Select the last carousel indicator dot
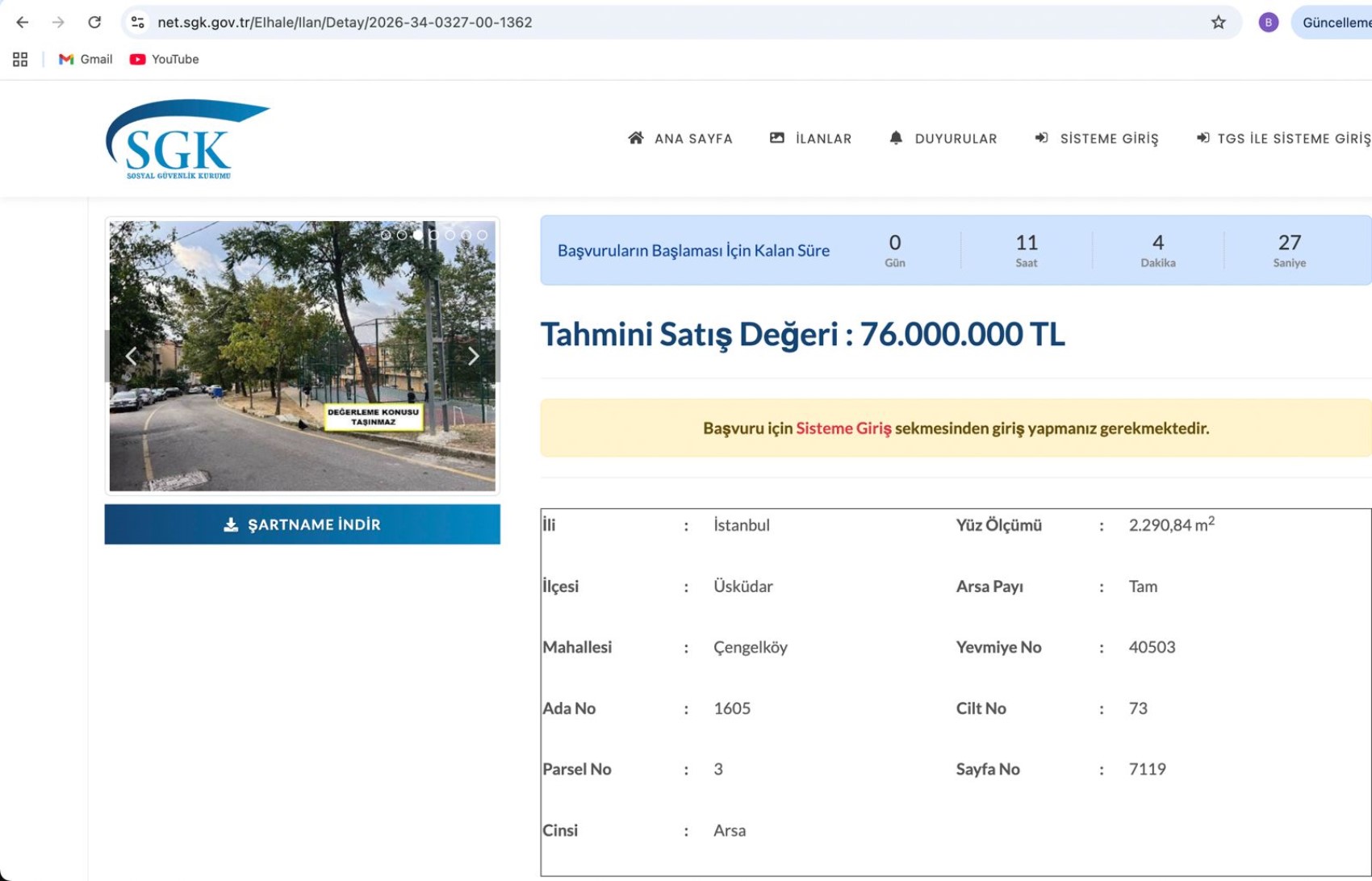 tap(483, 235)
